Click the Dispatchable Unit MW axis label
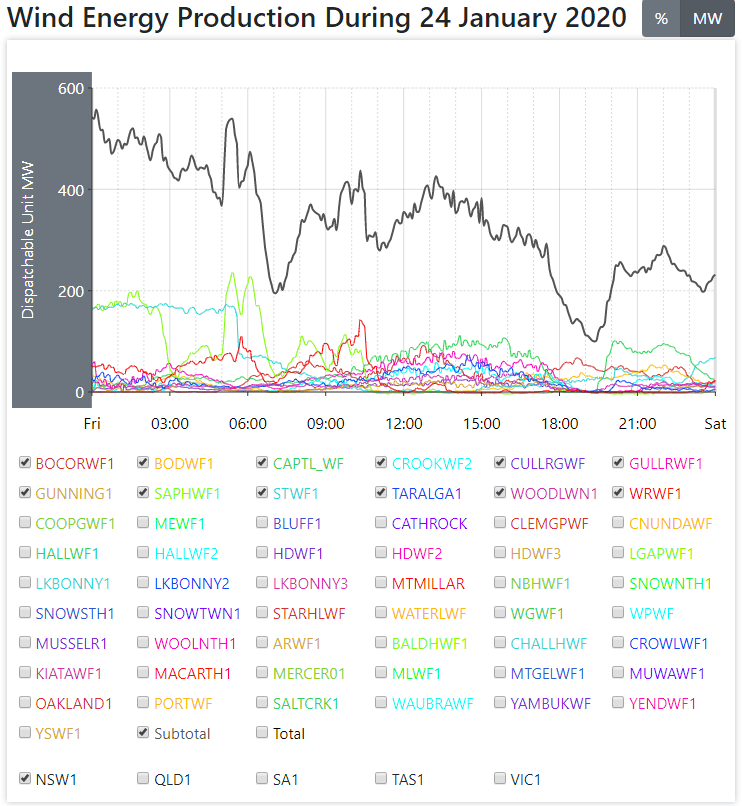Viewport: 742px width, 806px height. [x=28, y=240]
